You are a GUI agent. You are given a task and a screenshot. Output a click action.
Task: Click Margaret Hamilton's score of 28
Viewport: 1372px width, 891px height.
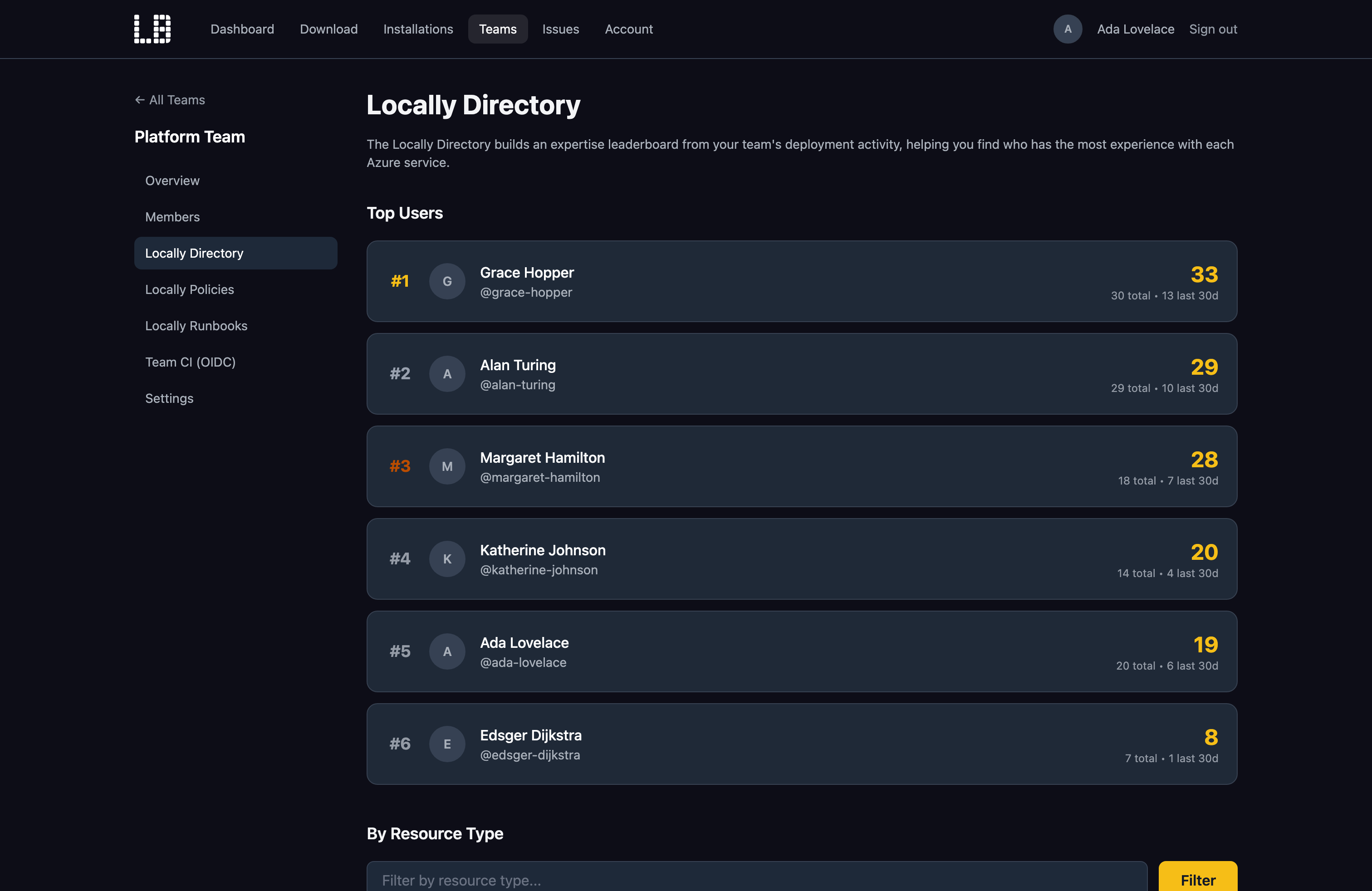pyautogui.click(x=1204, y=459)
